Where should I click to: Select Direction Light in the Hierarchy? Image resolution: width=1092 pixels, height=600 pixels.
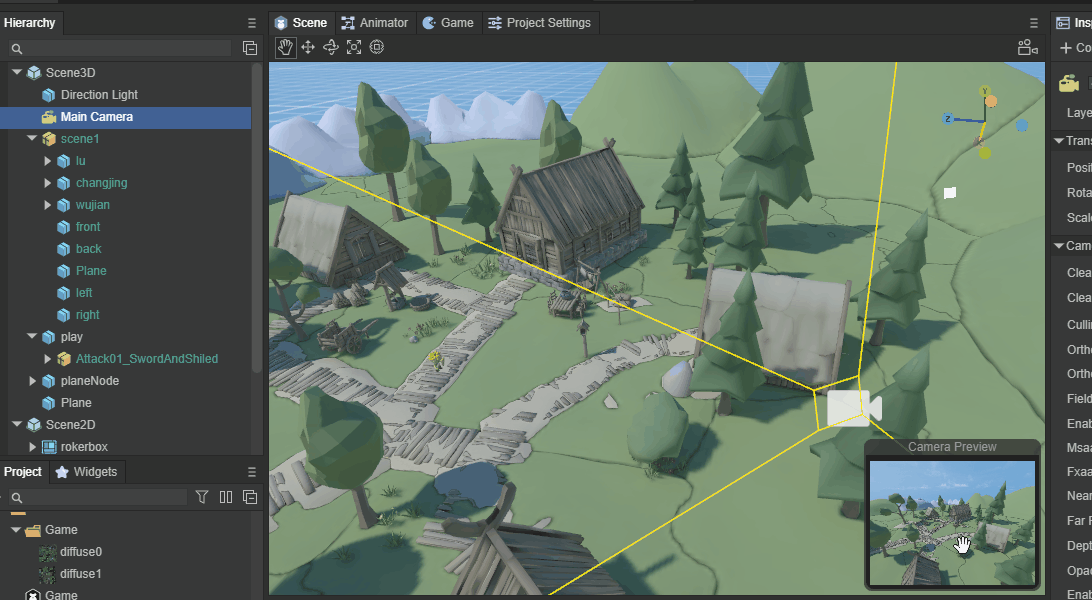pos(99,95)
